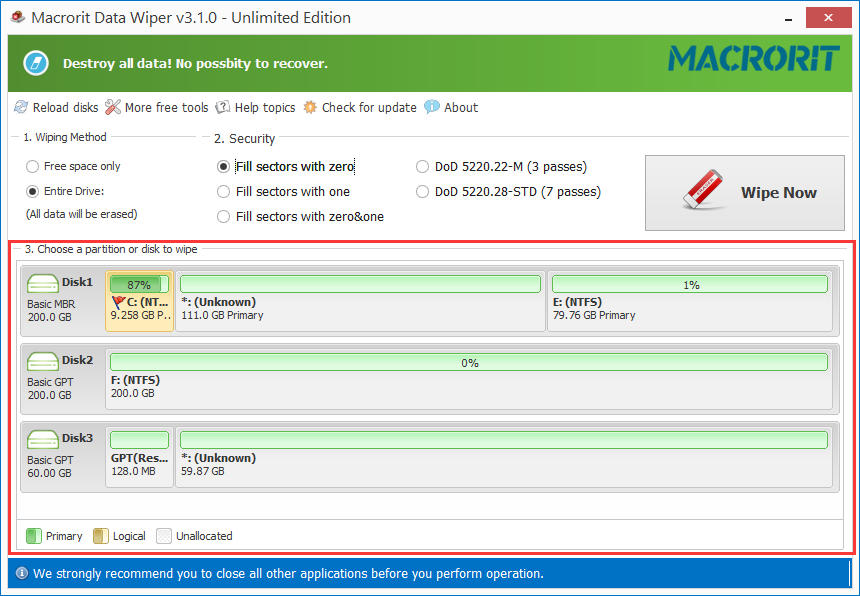Image resolution: width=860 pixels, height=596 pixels.
Task: Select the 59.87 GB Unknown partition on Disk3
Action: [503, 457]
